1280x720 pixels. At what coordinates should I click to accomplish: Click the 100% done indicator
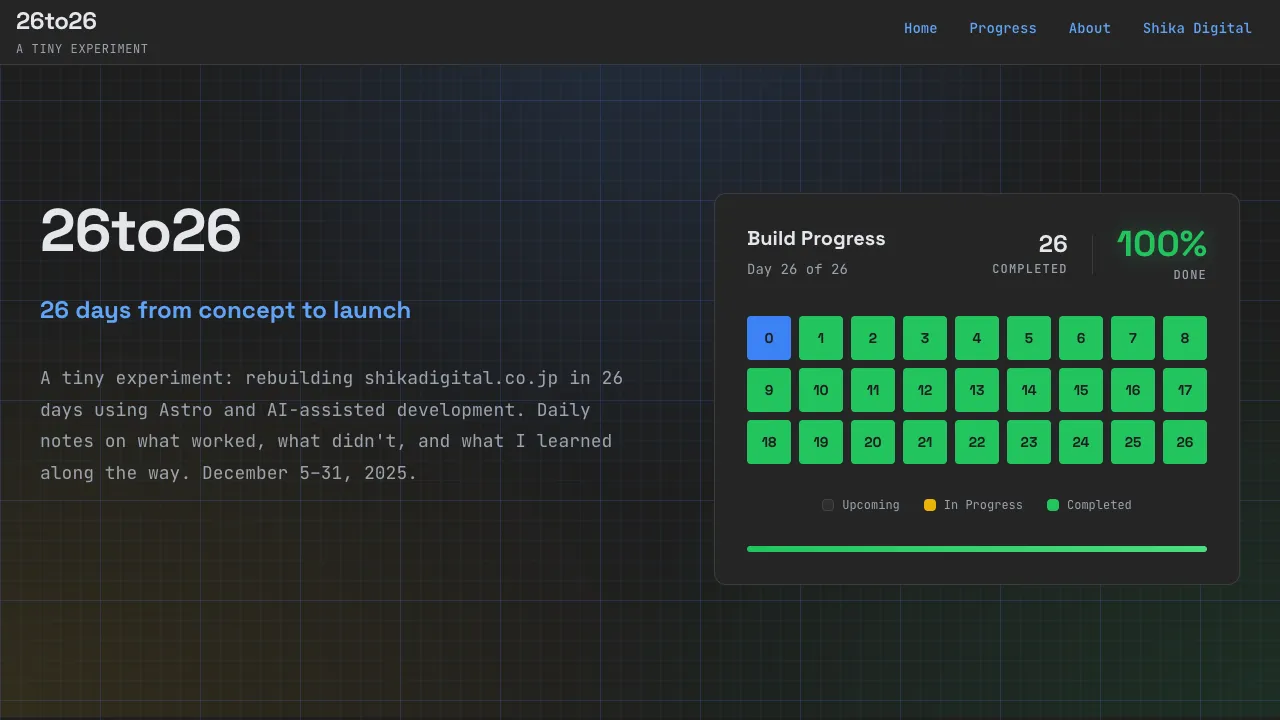point(1162,244)
